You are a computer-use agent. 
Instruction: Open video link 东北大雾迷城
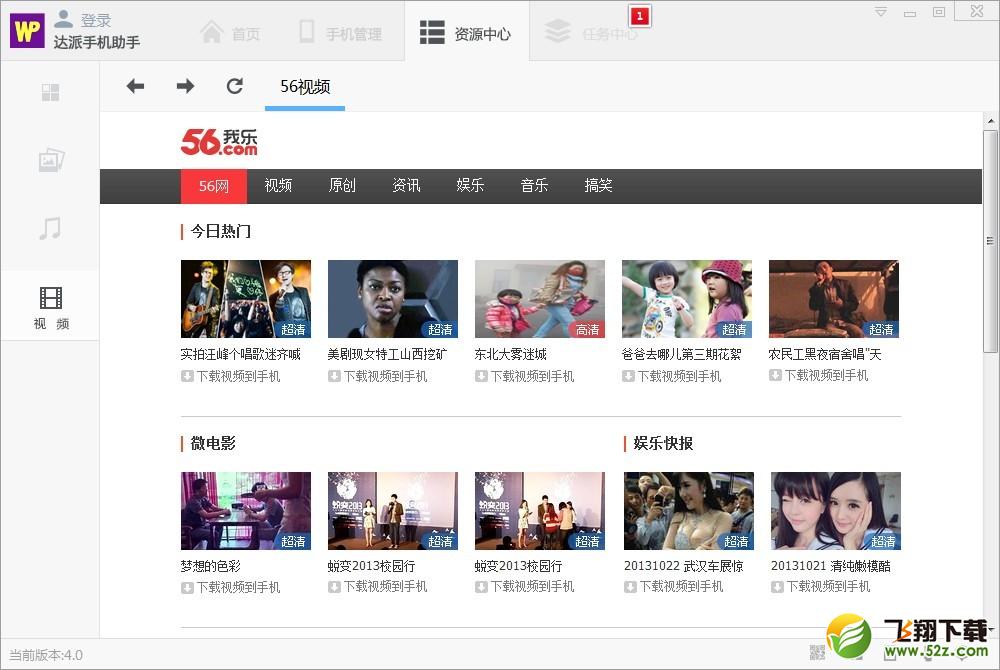[x=510, y=354]
